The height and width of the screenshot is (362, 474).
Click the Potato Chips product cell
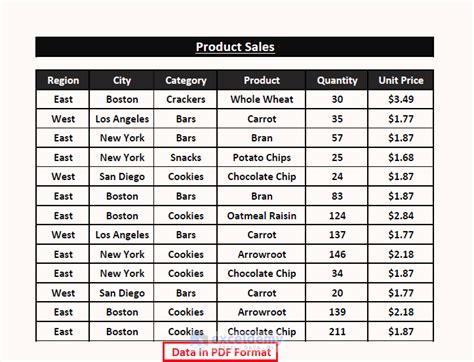coord(262,157)
